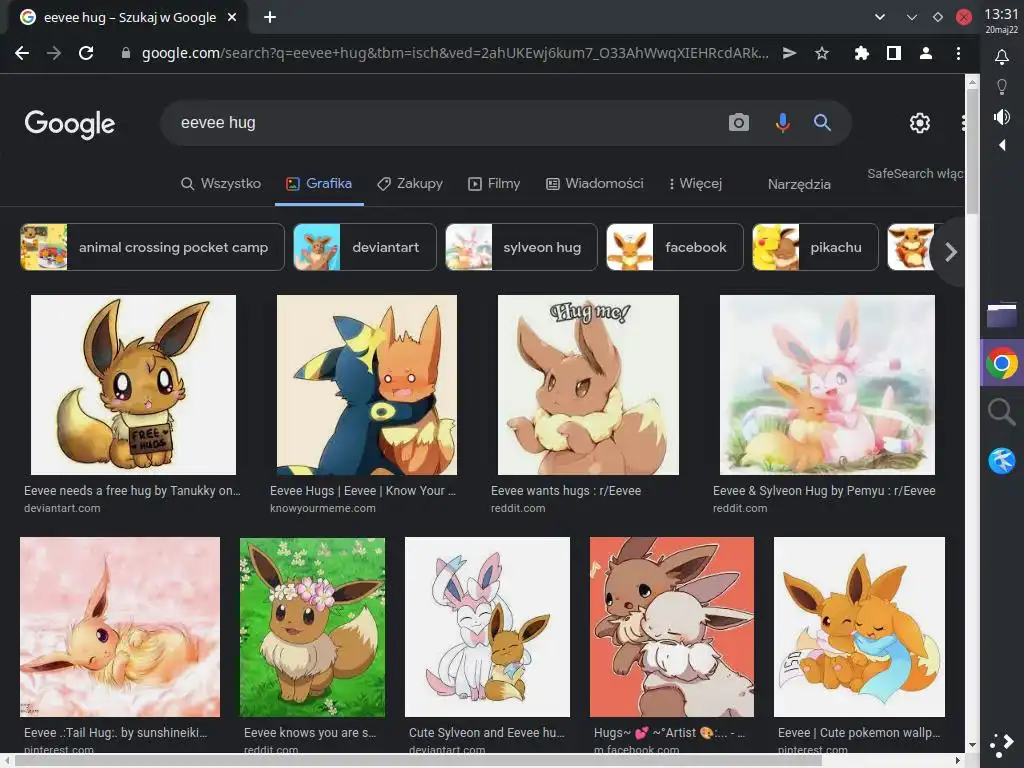1024x768 pixels.
Task: Click the light bulb icon in side panel
Action: coord(1002,86)
